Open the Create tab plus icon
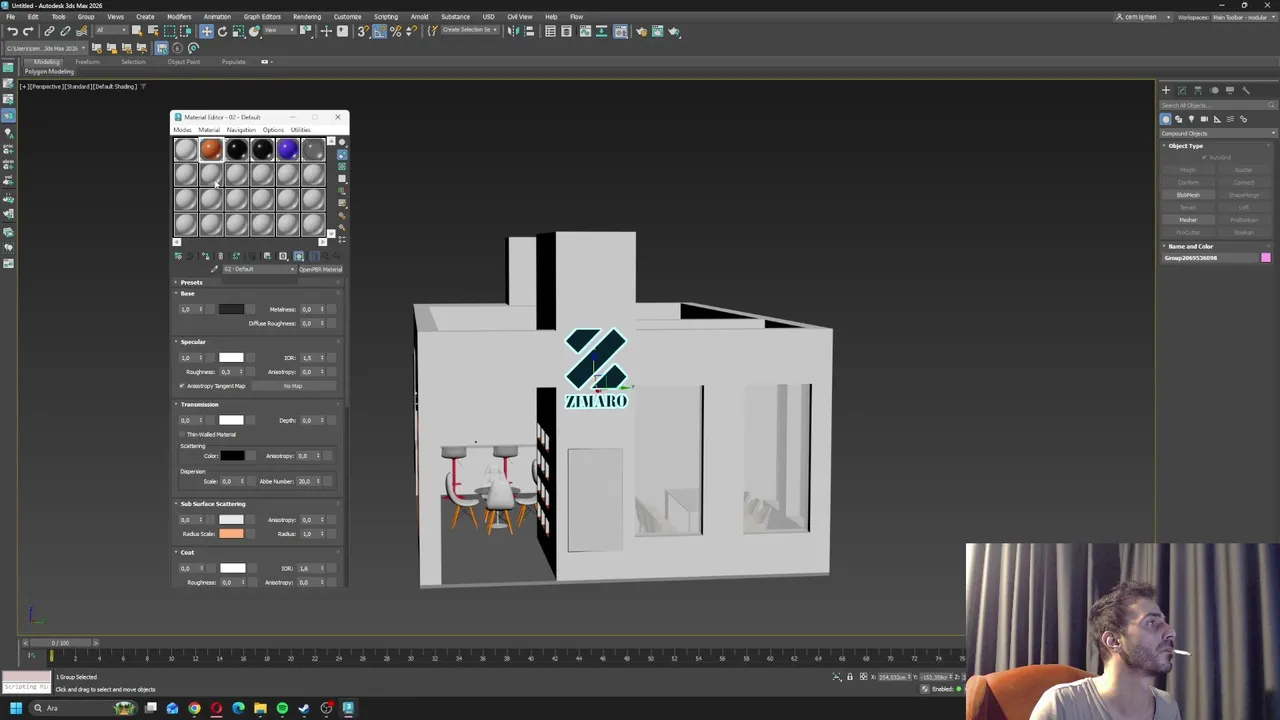 pos(1165,90)
